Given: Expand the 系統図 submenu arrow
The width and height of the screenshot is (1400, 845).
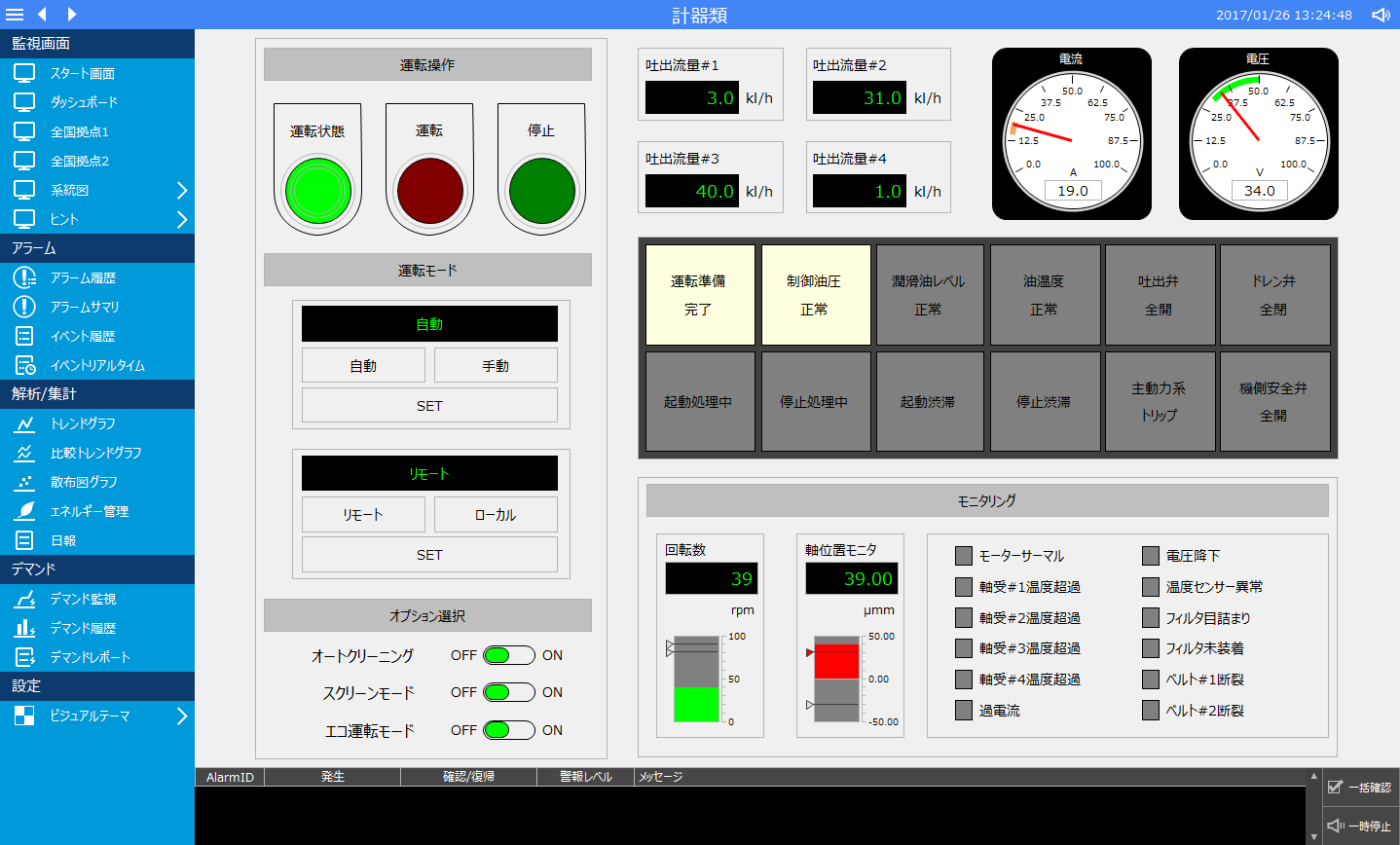Looking at the screenshot, I should point(181,190).
